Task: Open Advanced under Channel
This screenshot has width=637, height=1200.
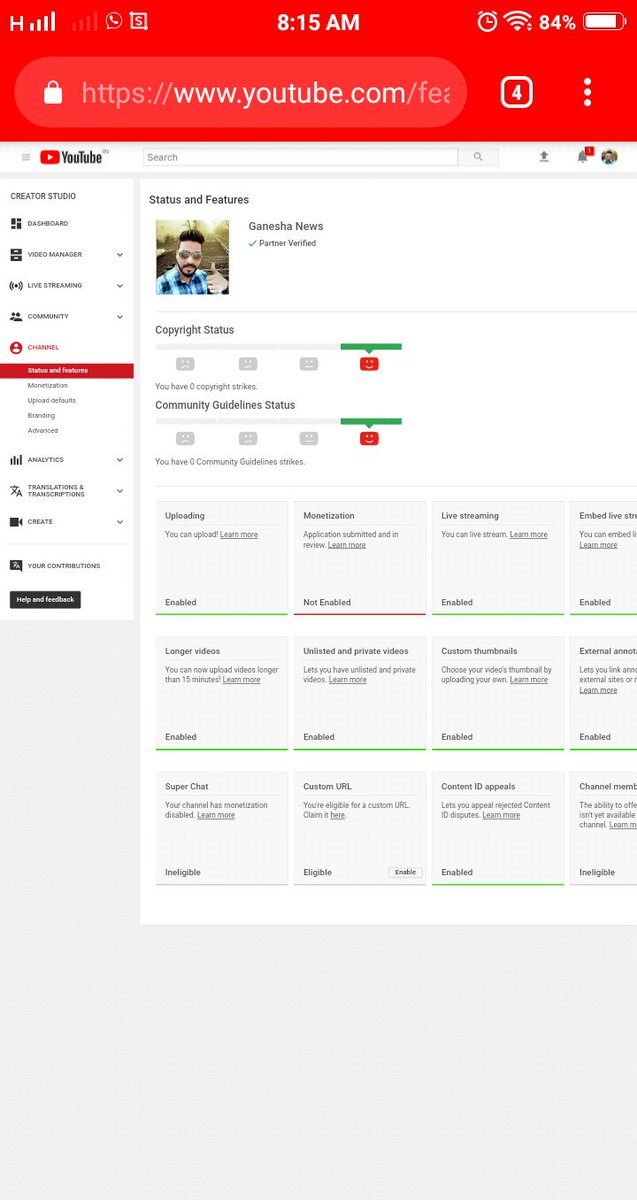Action: click(x=43, y=431)
